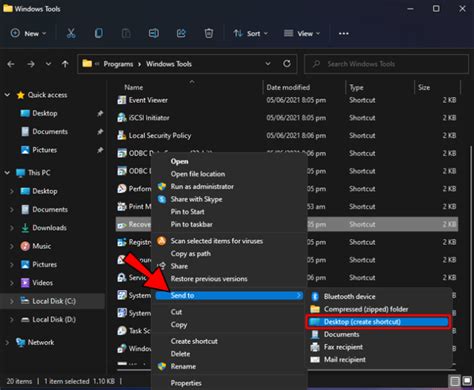Choose Pin to taskbar
This screenshot has width=474, height=390.
(x=192, y=224)
